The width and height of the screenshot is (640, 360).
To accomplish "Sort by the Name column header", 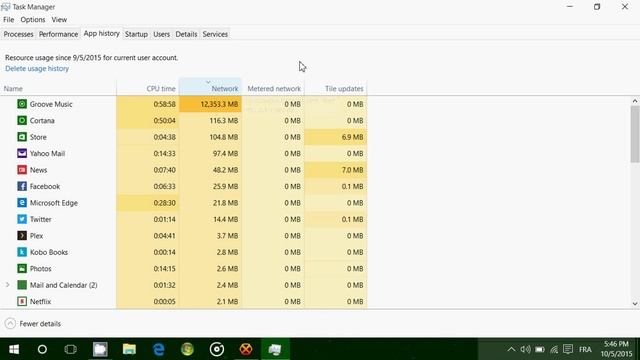I will [58, 88].
